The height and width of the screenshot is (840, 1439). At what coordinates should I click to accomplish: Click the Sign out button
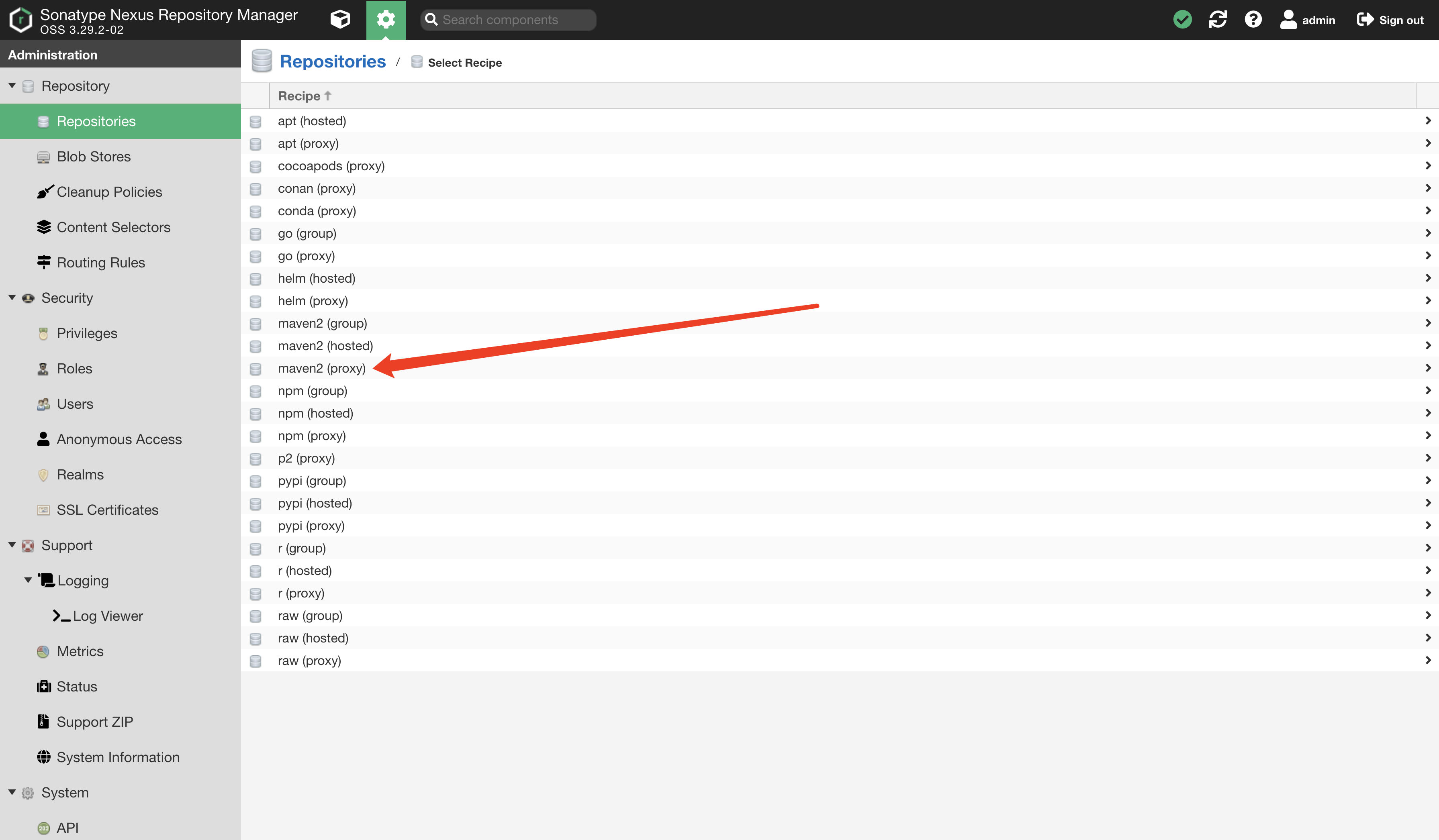(1390, 20)
